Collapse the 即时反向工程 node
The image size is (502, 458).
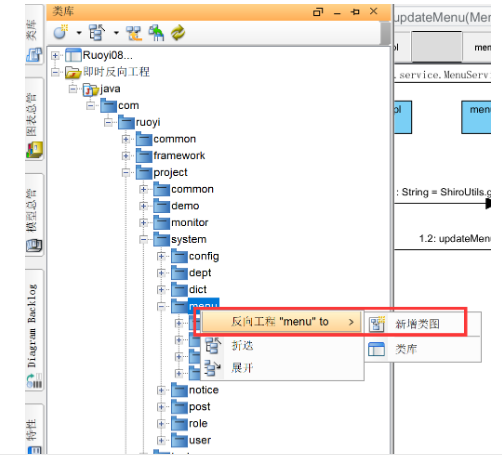tap(55, 72)
